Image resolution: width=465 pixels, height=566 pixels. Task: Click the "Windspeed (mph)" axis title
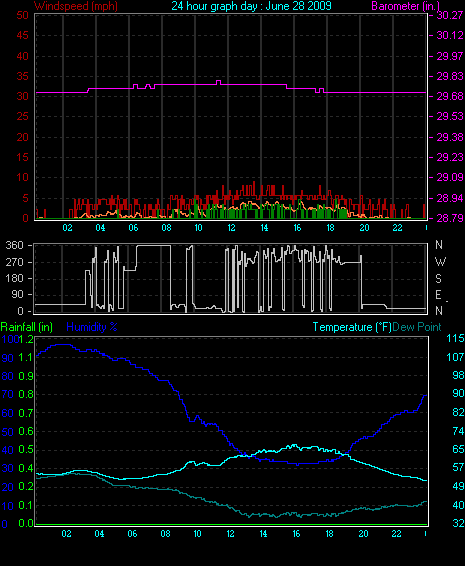pos(76,6)
